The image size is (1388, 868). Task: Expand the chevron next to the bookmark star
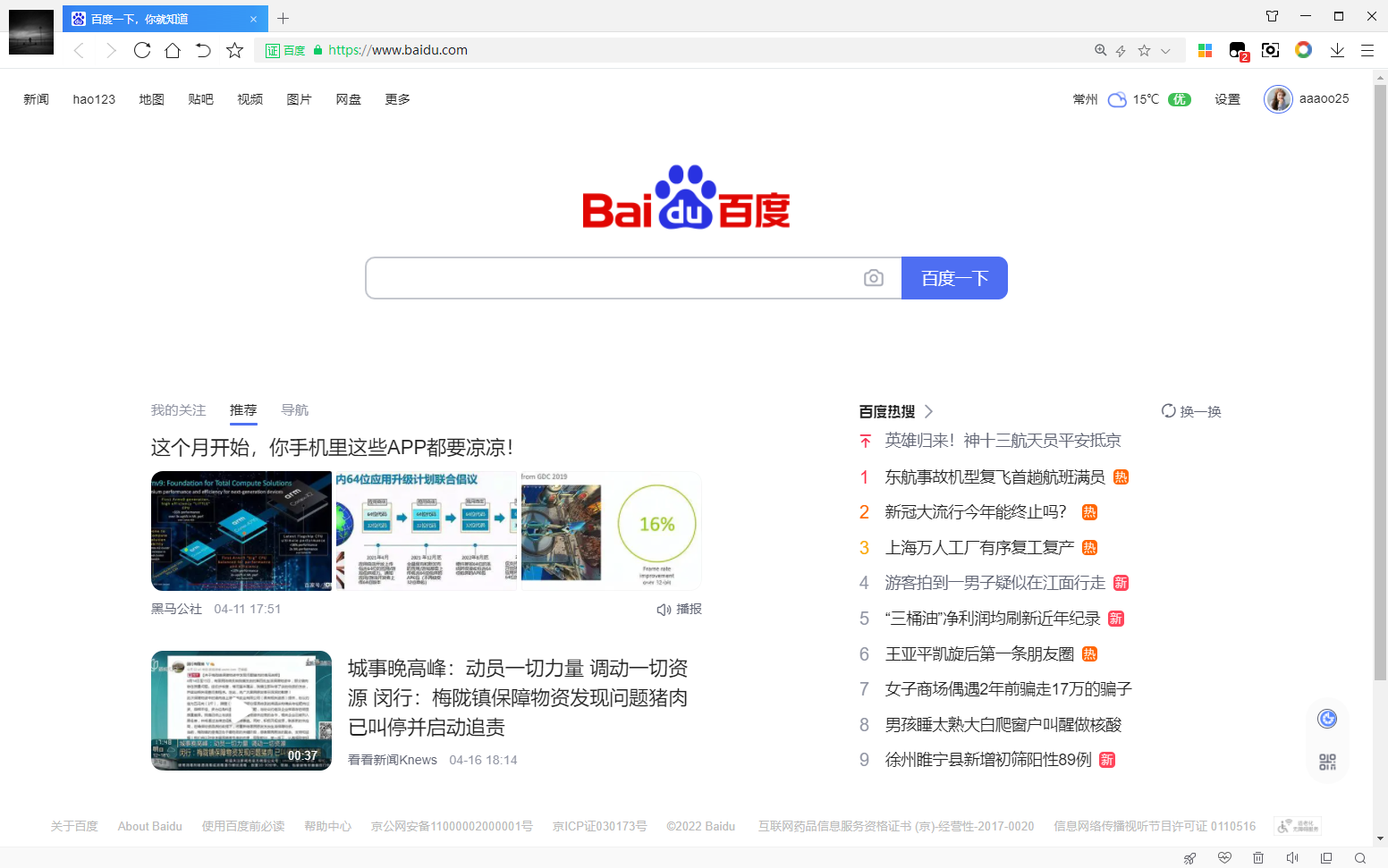1165,50
